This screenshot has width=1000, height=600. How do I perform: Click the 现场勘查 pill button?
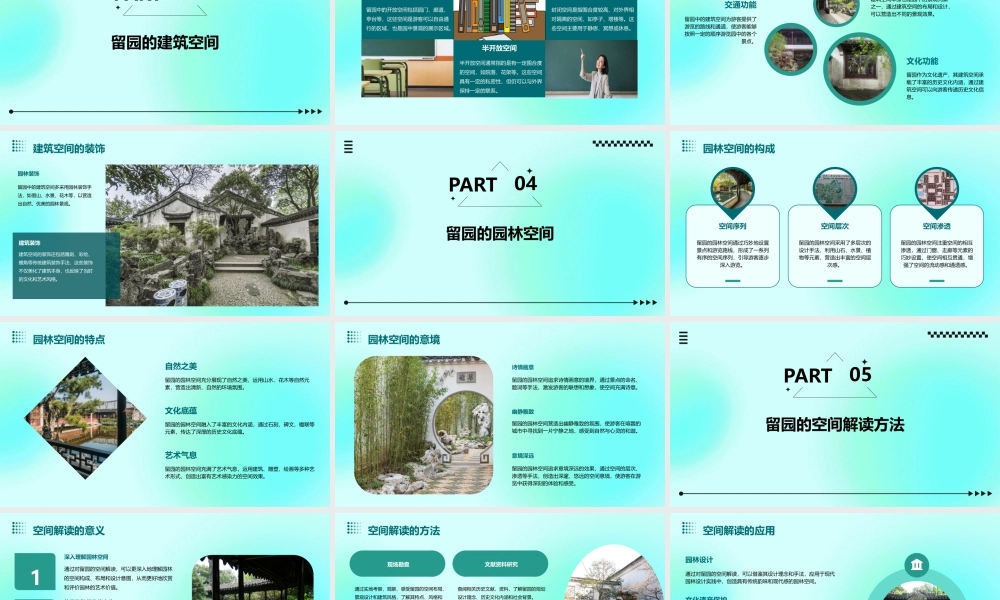pos(397,564)
